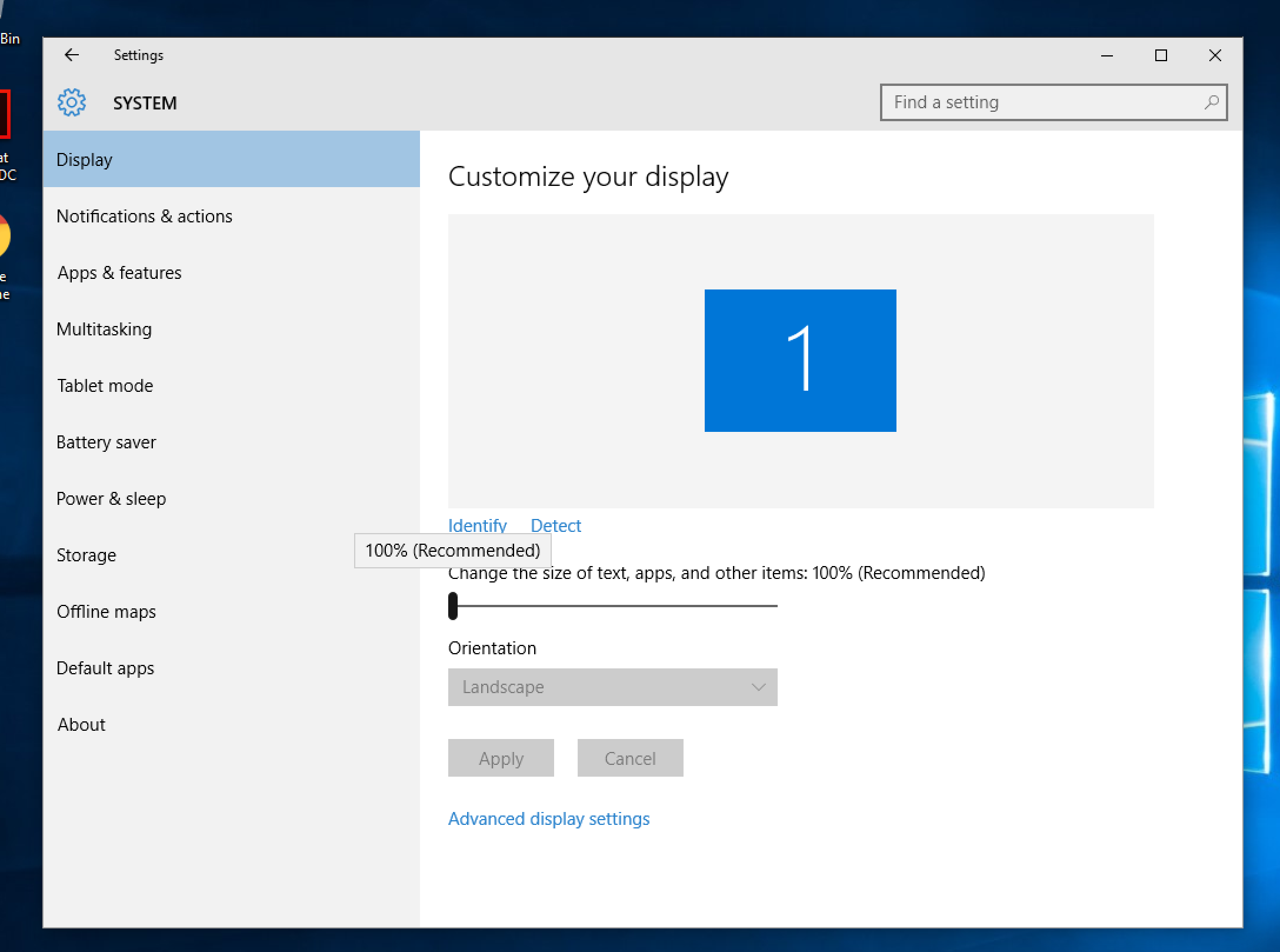Screen dimensions: 1280x952
Task: Click the back arrow in Settings
Action: point(72,55)
